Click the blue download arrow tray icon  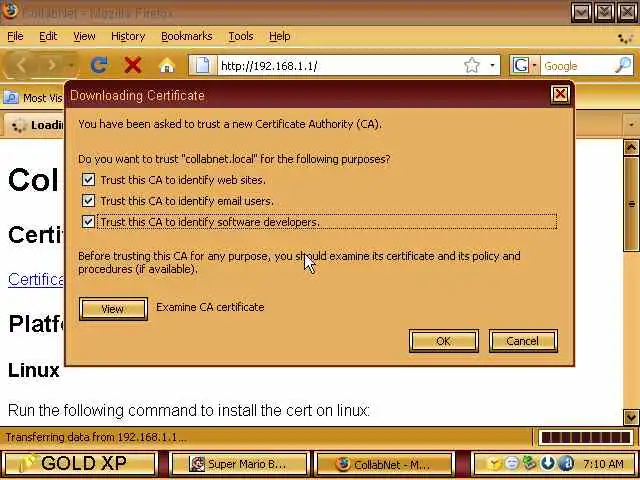coord(547,463)
